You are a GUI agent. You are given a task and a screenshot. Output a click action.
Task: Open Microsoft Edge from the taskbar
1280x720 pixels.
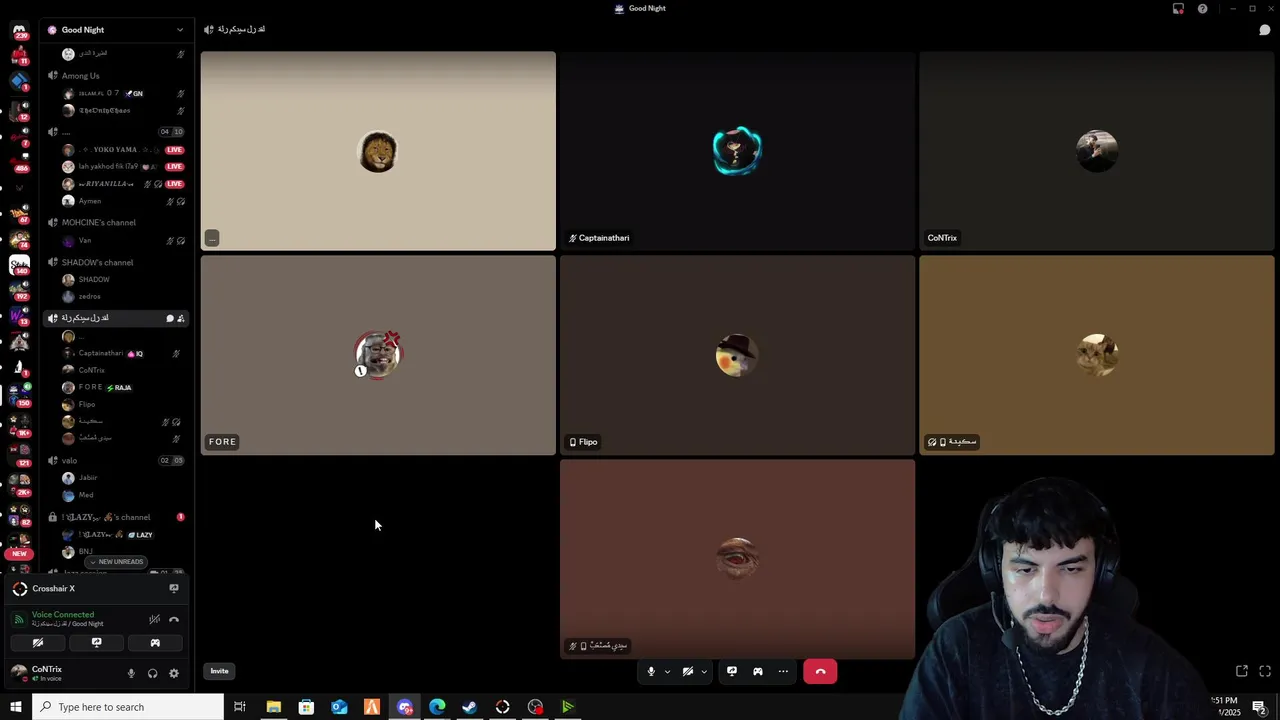click(x=437, y=707)
